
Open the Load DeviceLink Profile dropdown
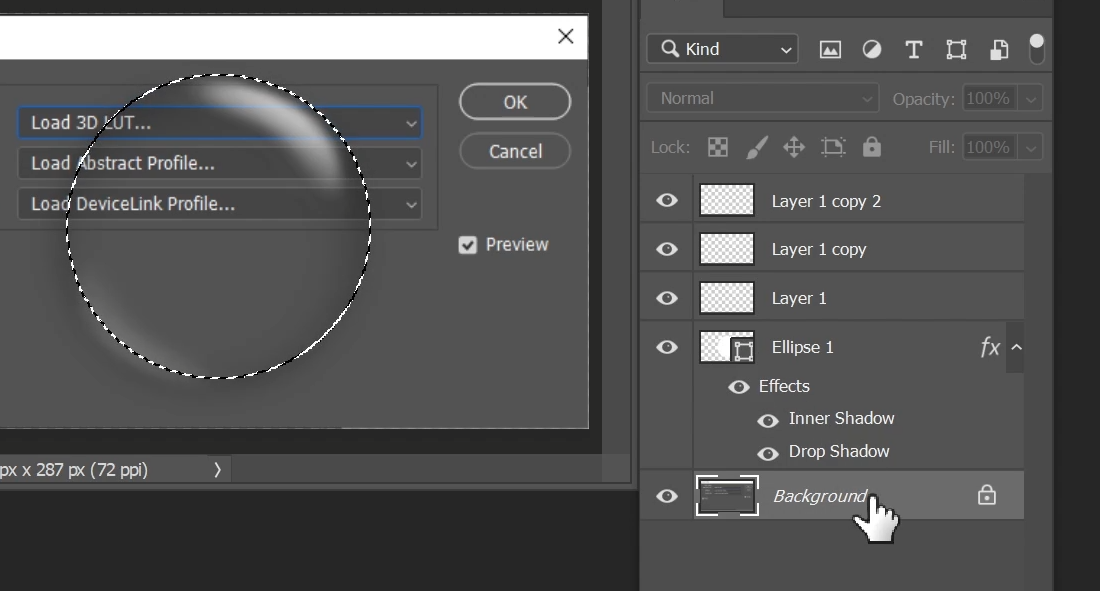coord(219,204)
